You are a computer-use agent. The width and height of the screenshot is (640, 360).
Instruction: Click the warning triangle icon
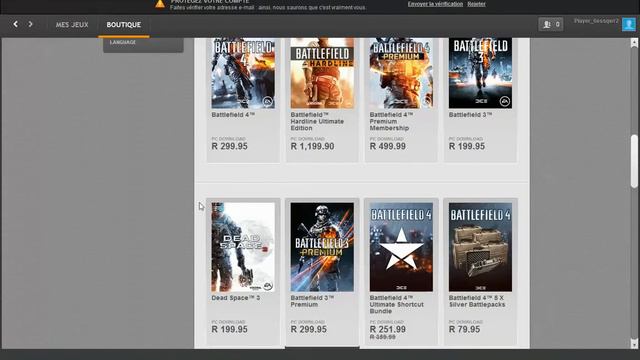[x=160, y=4]
